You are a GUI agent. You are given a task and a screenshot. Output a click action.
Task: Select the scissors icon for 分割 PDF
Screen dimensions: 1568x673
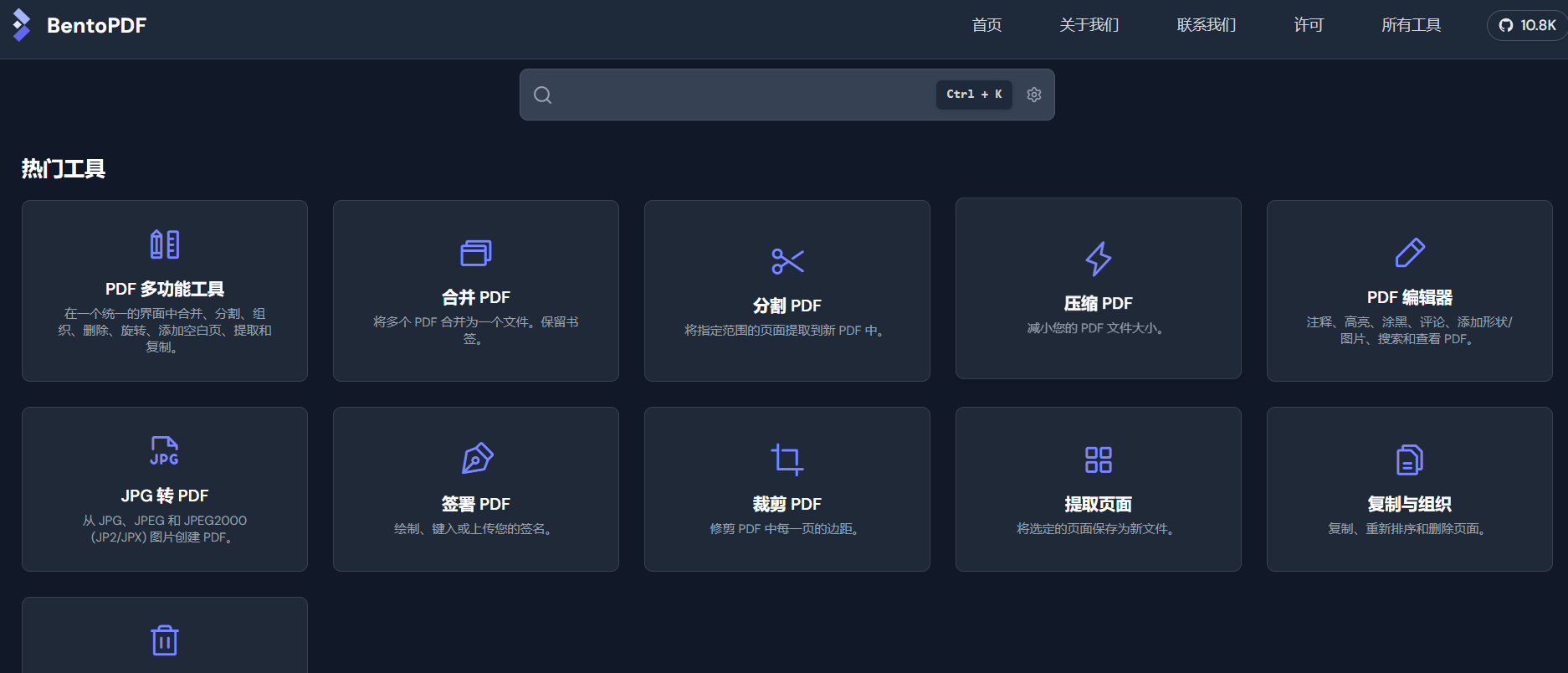click(x=787, y=261)
